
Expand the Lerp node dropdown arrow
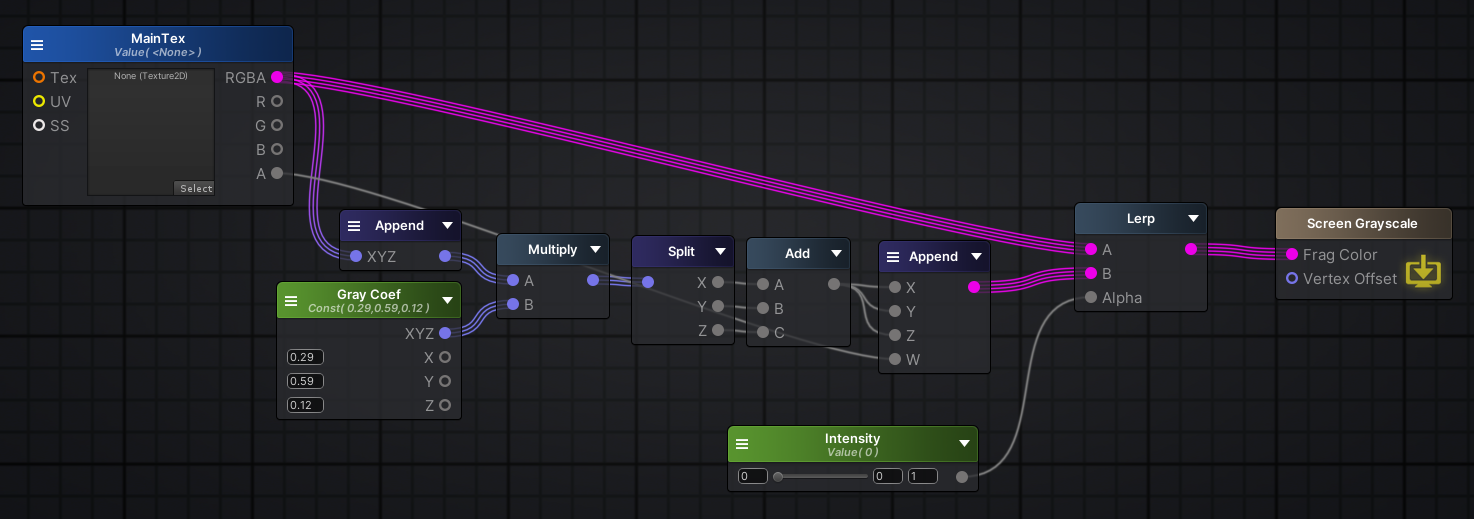click(x=1193, y=219)
